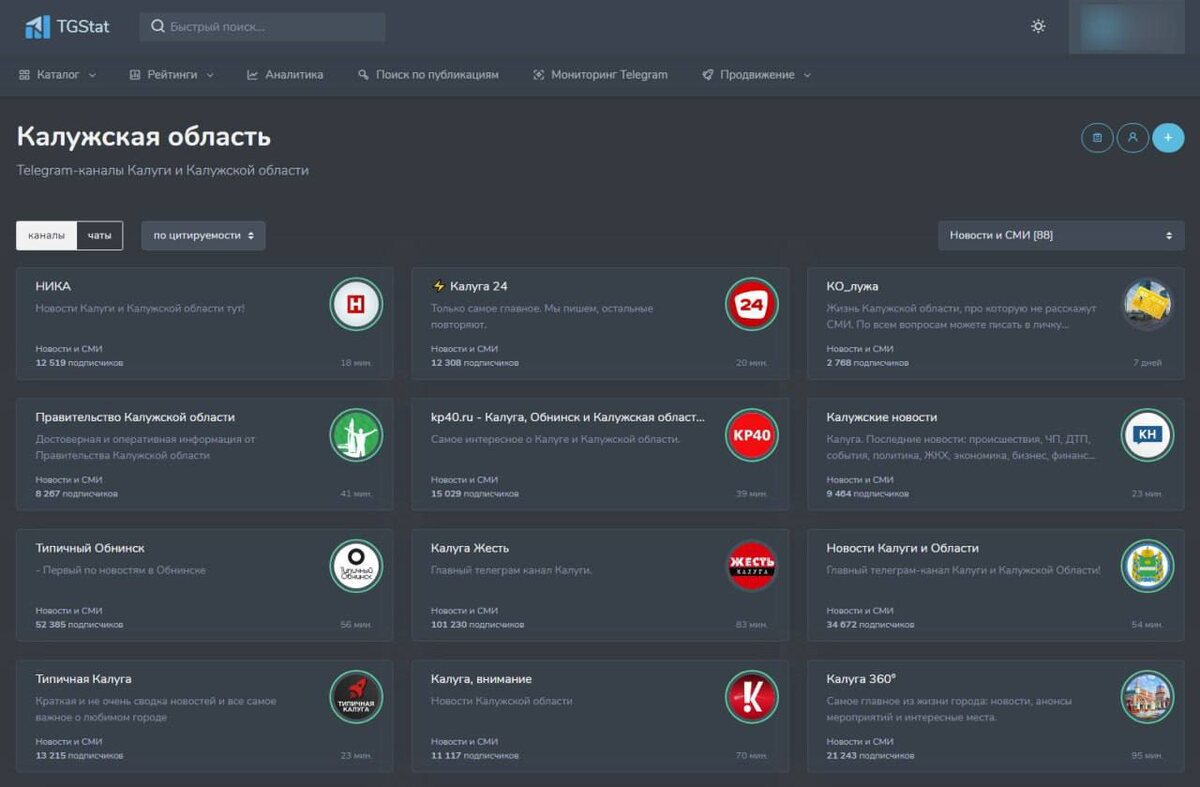The image size is (1200, 787).
Task: Click the search magnifier icon
Action: pos(157,27)
